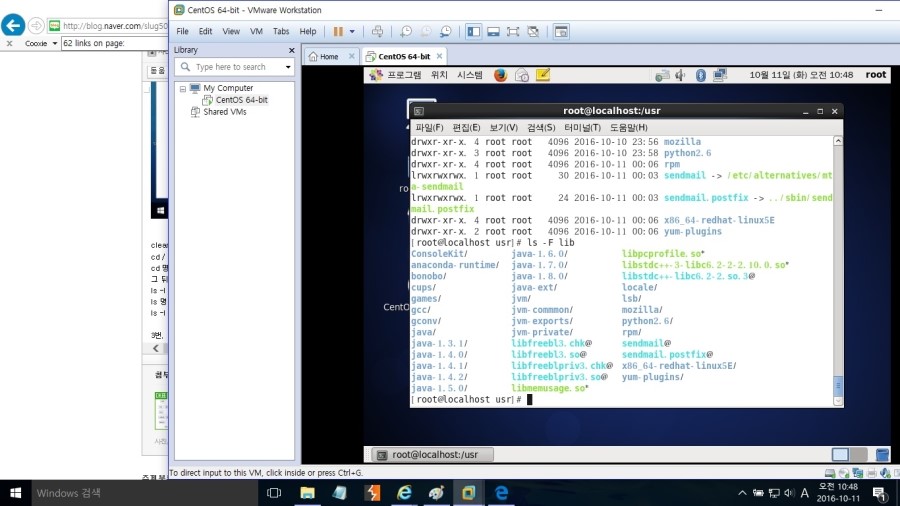Collapse the My Computer tree node
Screen dimensions: 900x506
tap(183, 88)
